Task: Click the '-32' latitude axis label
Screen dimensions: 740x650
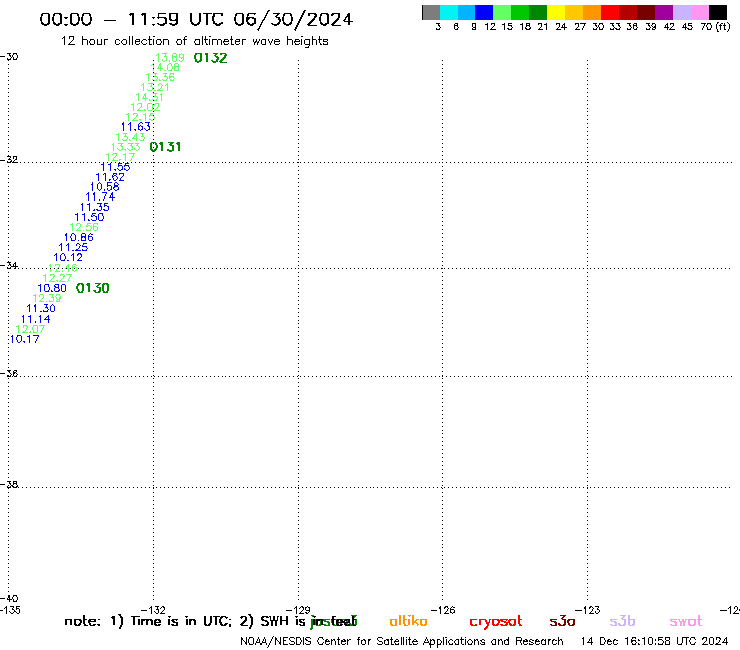Action: pyautogui.click(x=9, y=160)
